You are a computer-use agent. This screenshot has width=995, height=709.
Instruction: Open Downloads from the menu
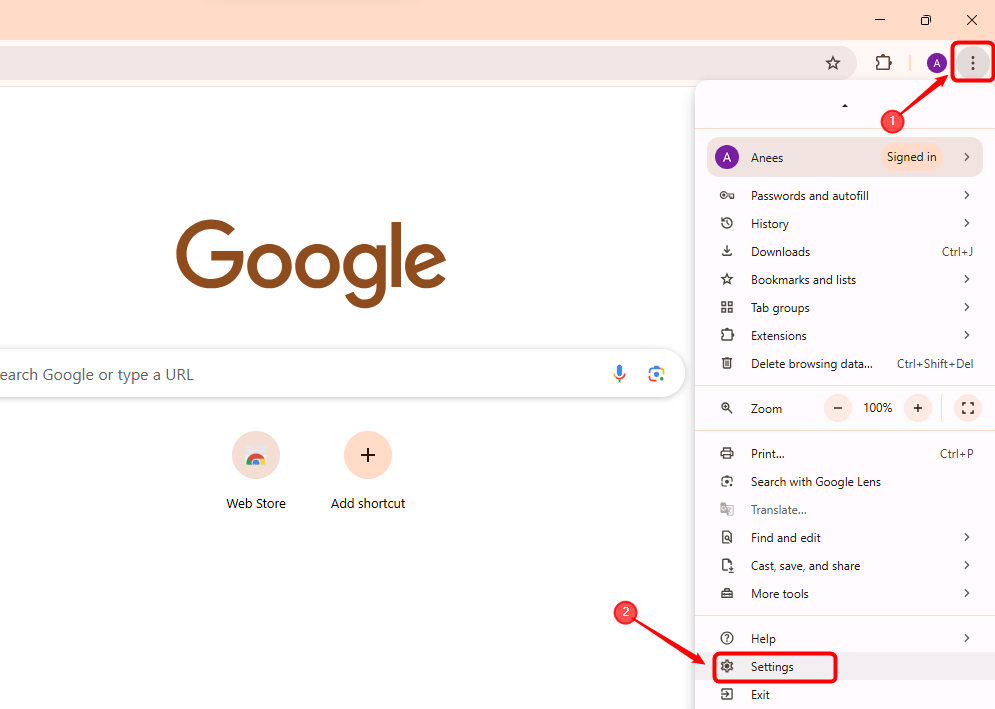point(845,251)
